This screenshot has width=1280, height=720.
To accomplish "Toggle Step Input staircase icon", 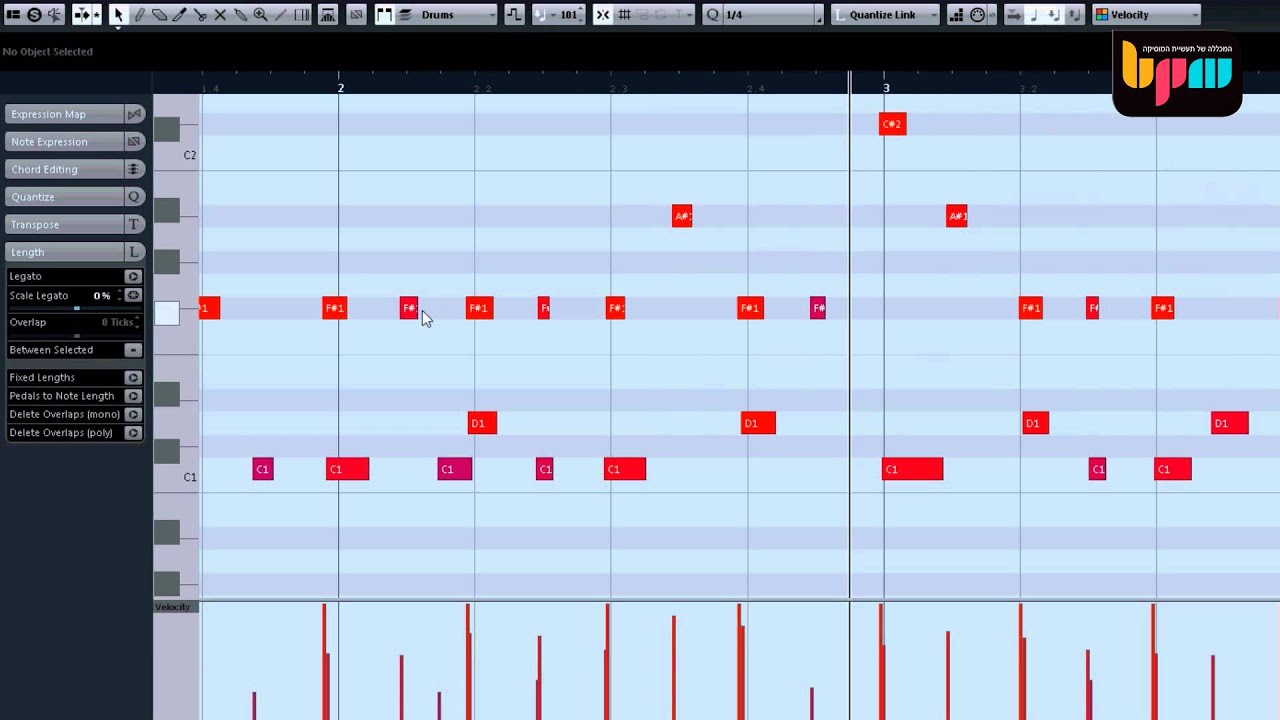I will coord(956,15).
